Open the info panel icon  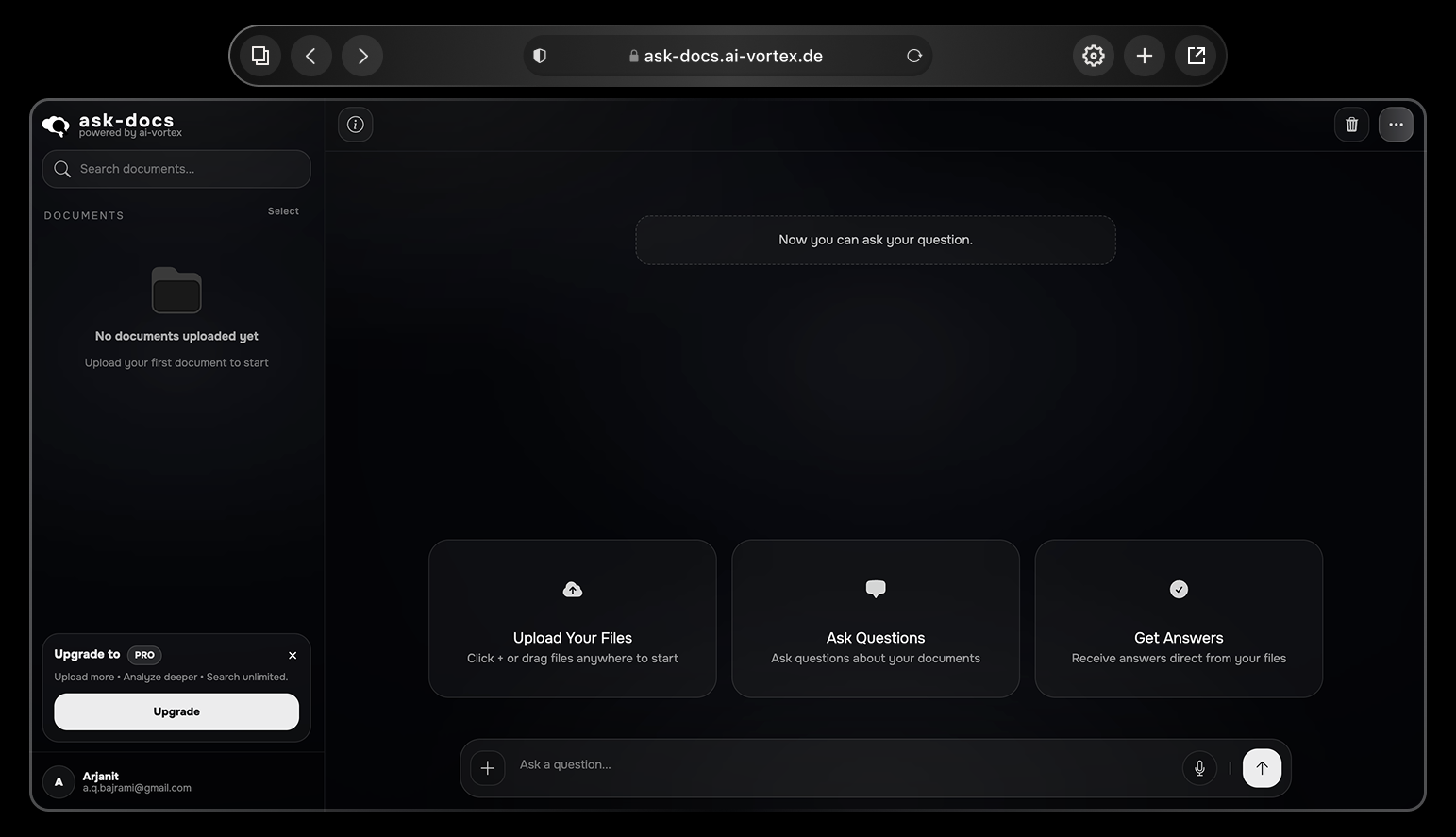click(355, 124)
